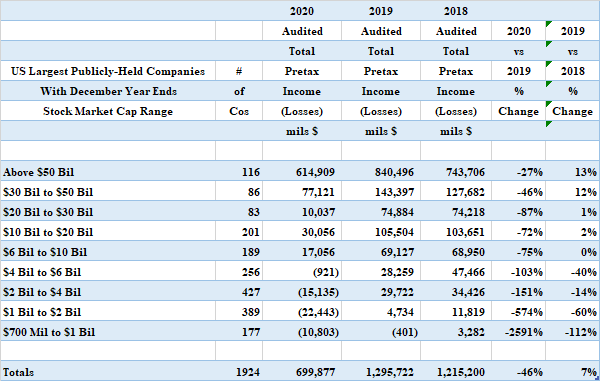Click the '$1 Bil to $2 Bil' cell
The image size is (600, 381).
tap(42, 312)
